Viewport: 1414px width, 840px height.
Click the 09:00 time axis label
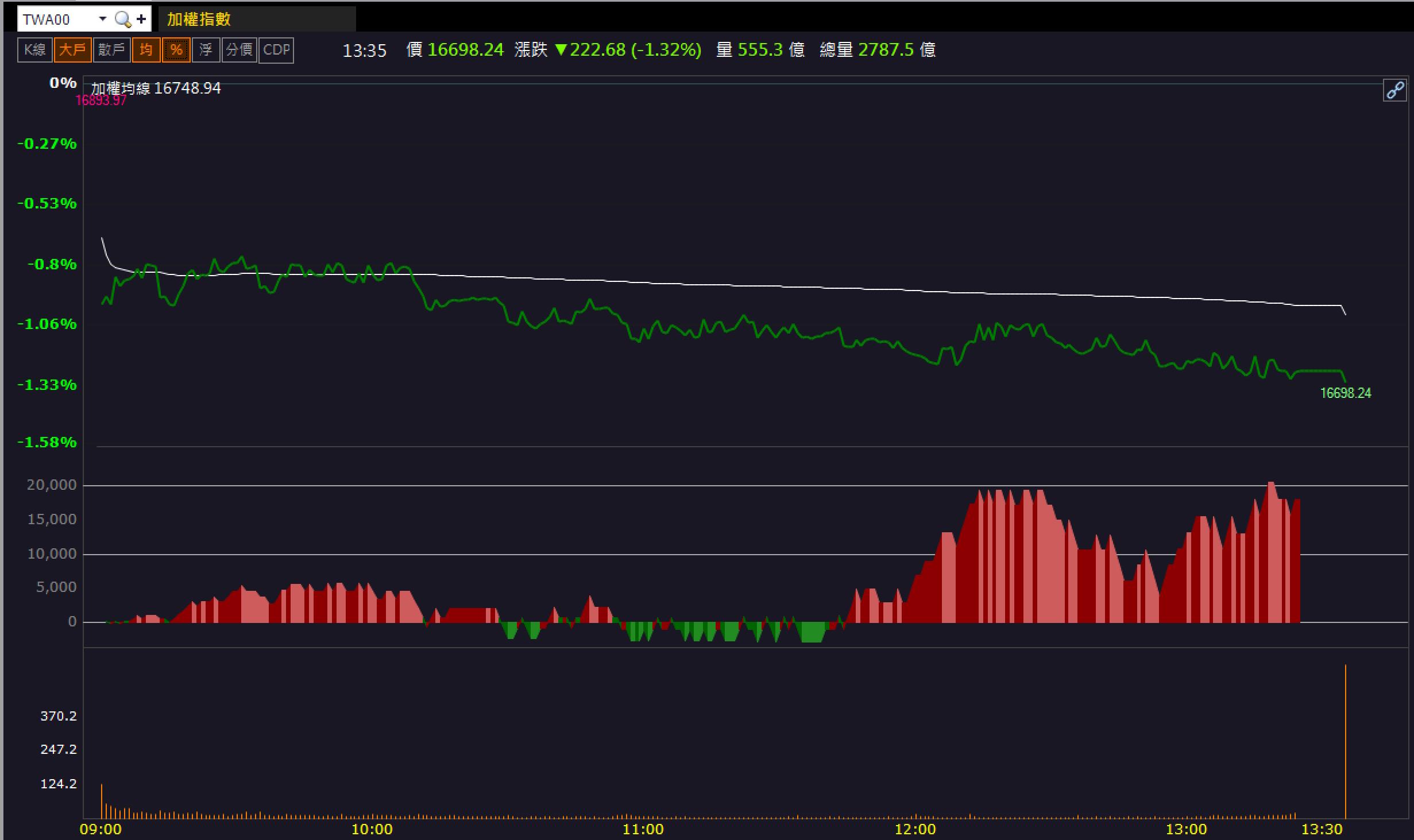point(101,830)
